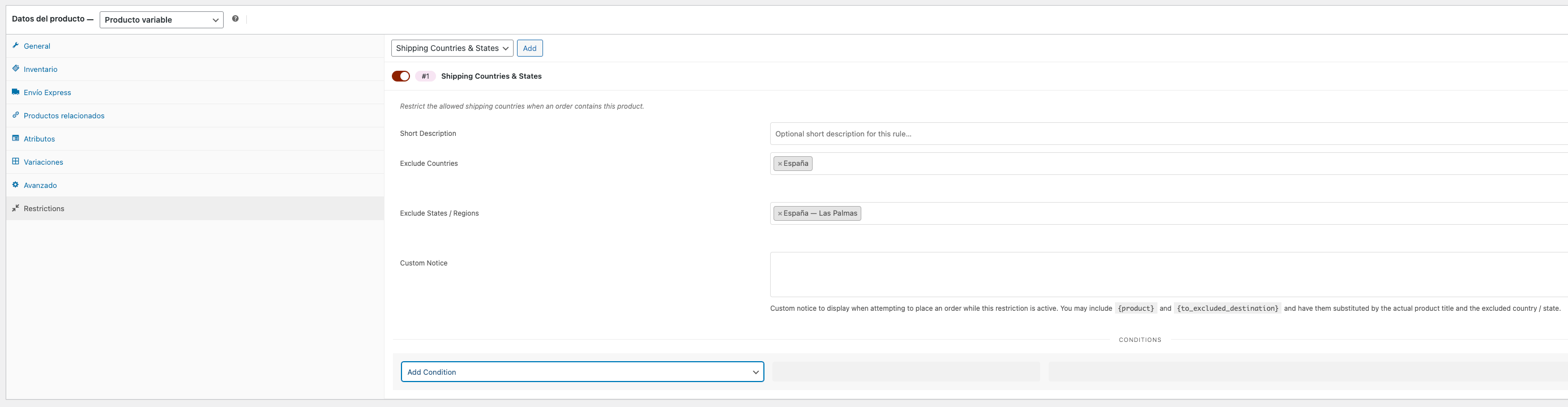Remove the España — Las Palmas tag
This screenshot has height=407, width=1568.
tap(780, 213)
